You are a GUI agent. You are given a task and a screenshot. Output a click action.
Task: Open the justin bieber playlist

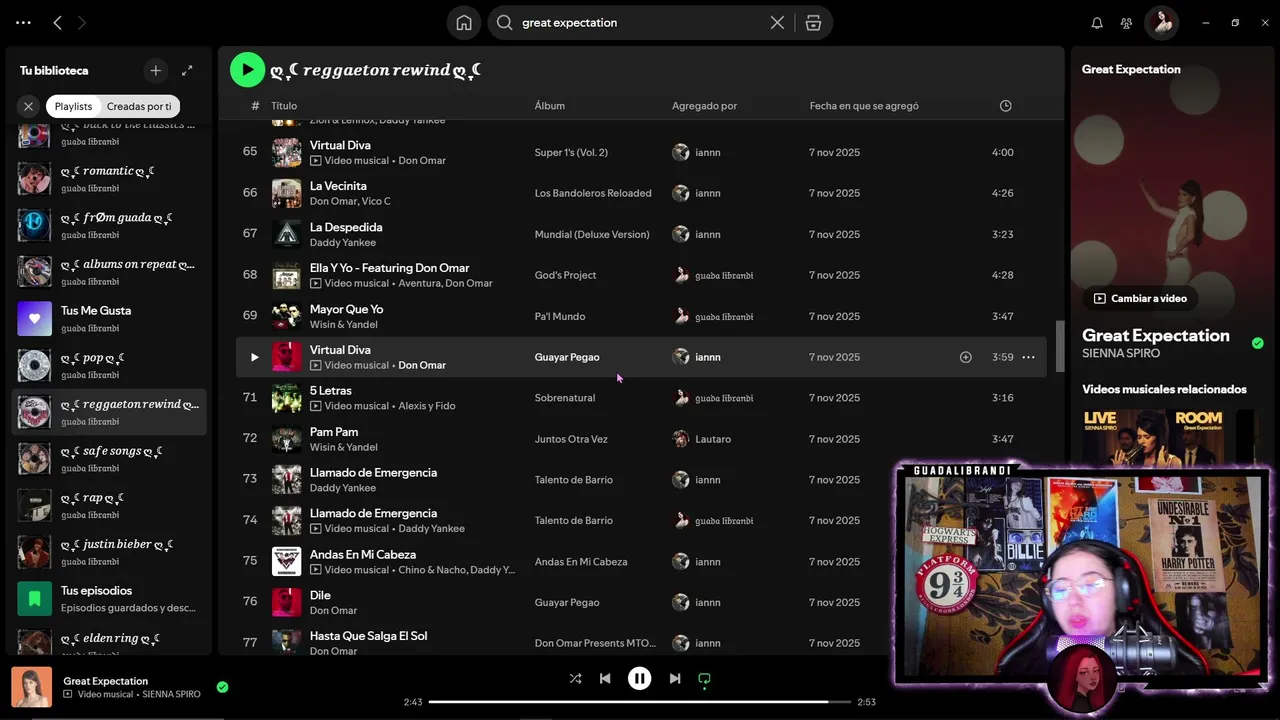(109, 552)
